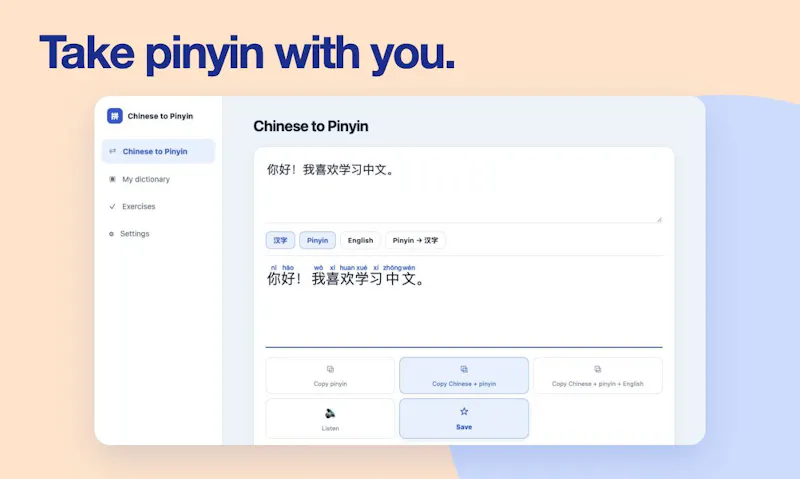The width and height of the screenshot is (800, 479).
Task: Open the Chinese to Pinyin sidebar item
Action: point(158,152)
